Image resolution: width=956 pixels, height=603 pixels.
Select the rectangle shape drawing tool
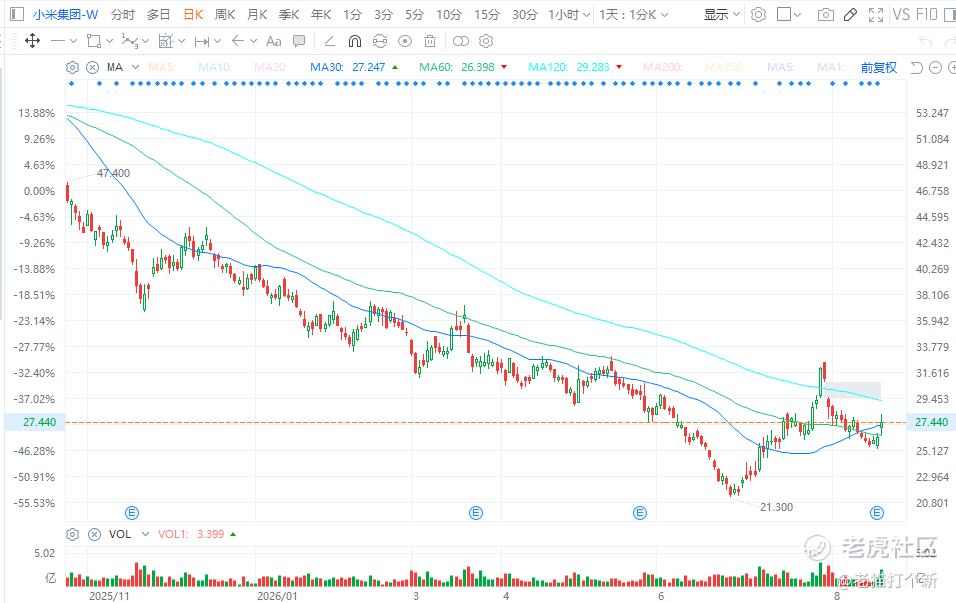[x=93, y=41]
